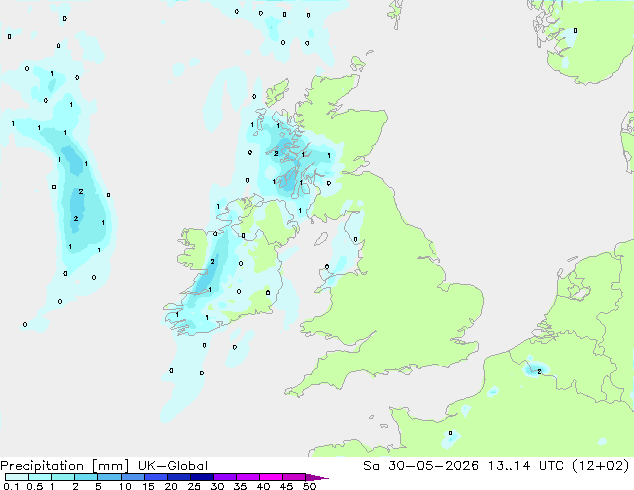
Task: Click the 20–25 mm dark blue swatch
Action: point(178,477)
